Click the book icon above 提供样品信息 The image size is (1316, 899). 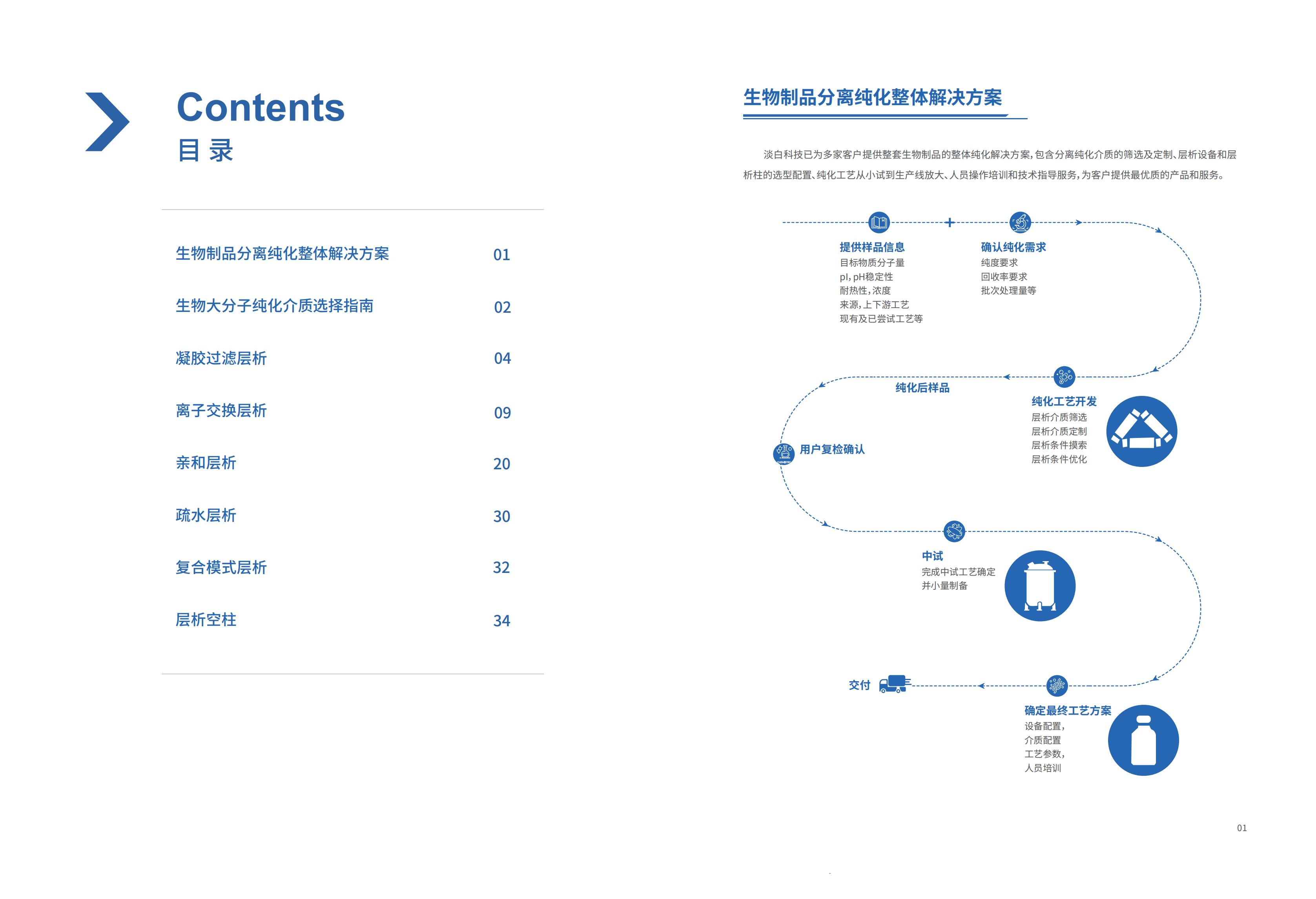coord(879,222)
